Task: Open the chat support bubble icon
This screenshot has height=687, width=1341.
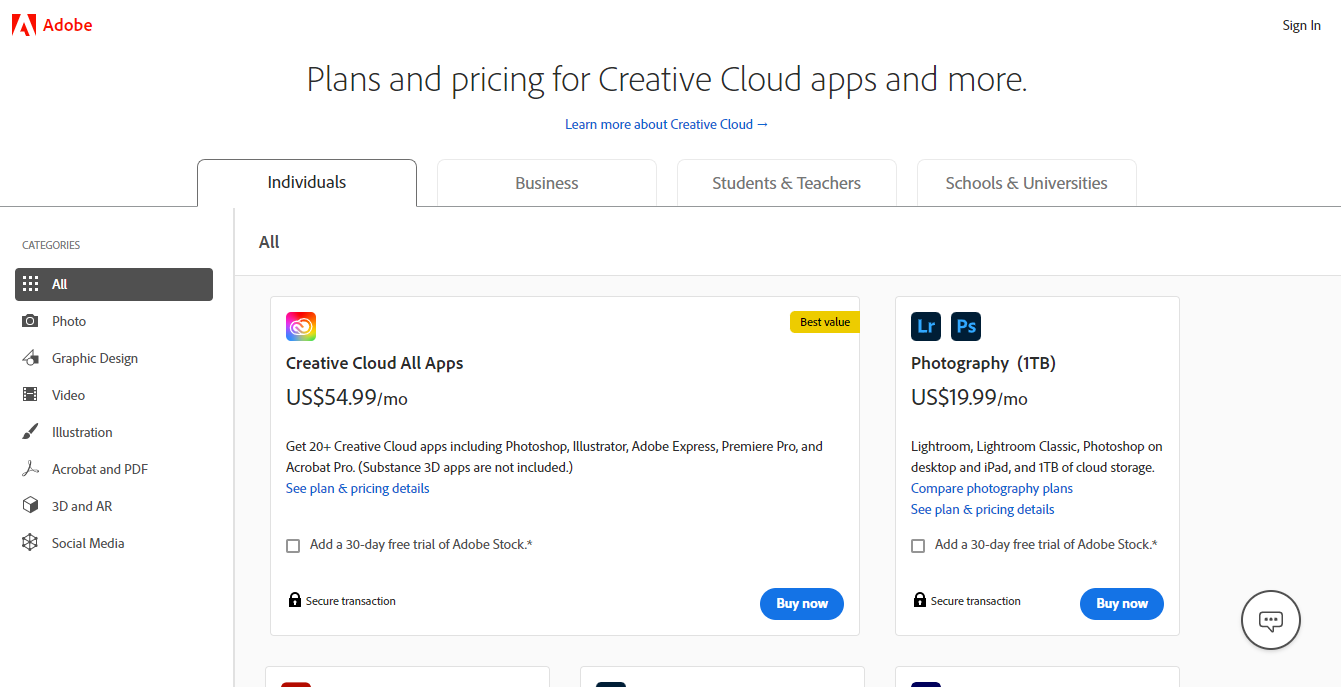Action: pos(1270,621)
